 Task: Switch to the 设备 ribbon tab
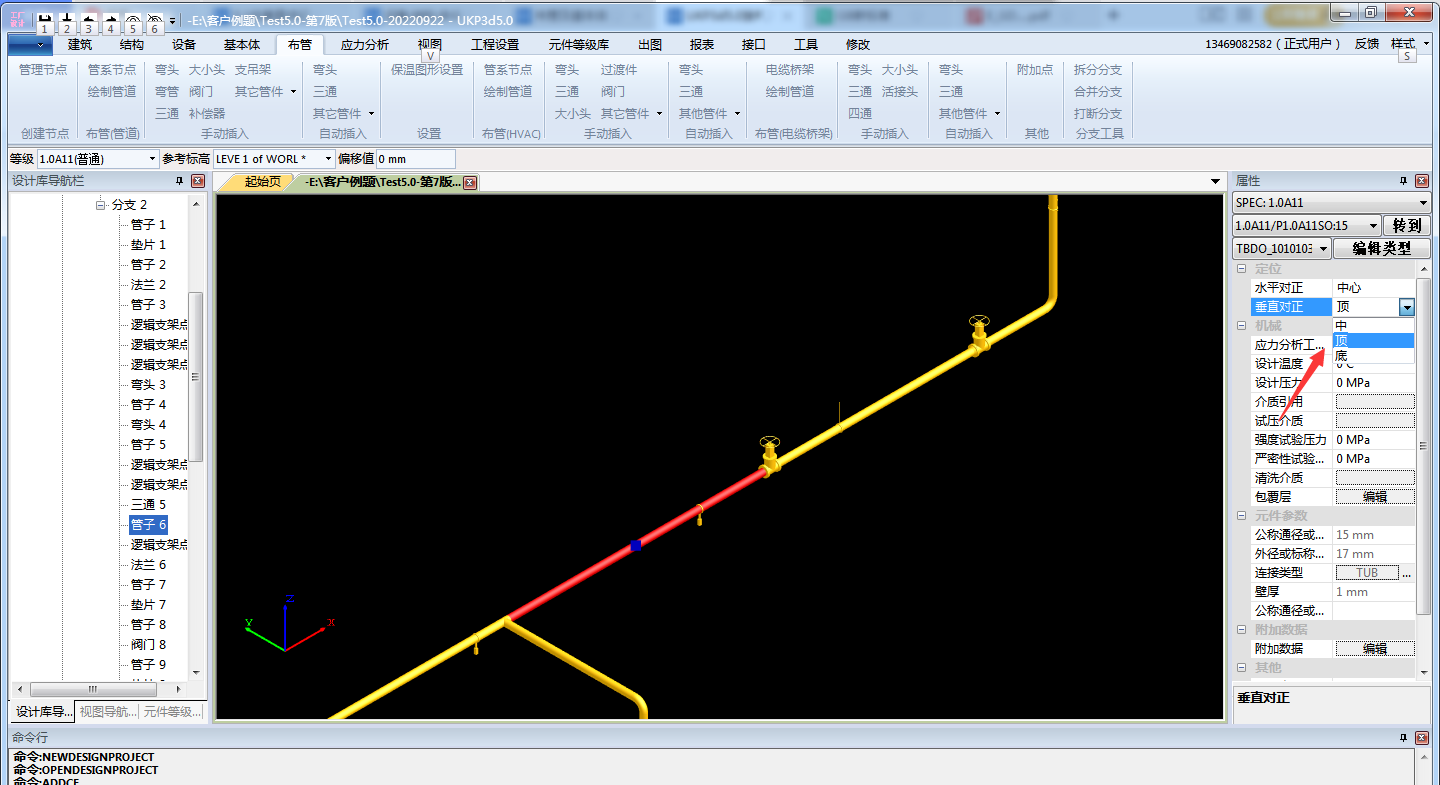pyautogui.click(x=184, y=44)
